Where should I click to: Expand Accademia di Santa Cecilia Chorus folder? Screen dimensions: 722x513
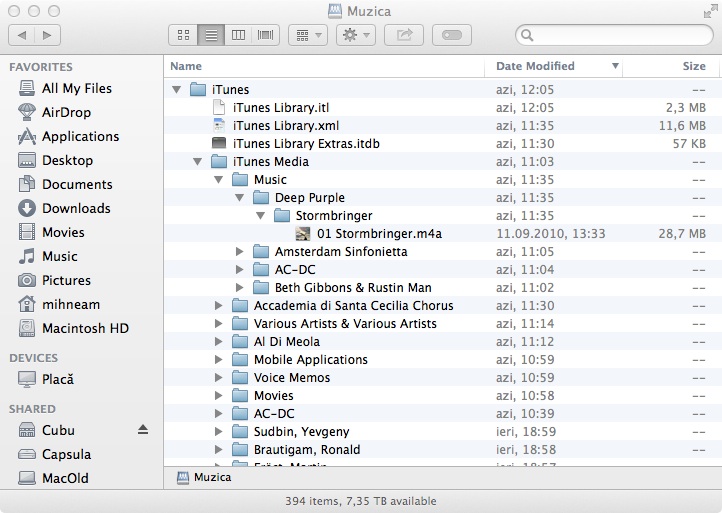click(x=219, y=305)
